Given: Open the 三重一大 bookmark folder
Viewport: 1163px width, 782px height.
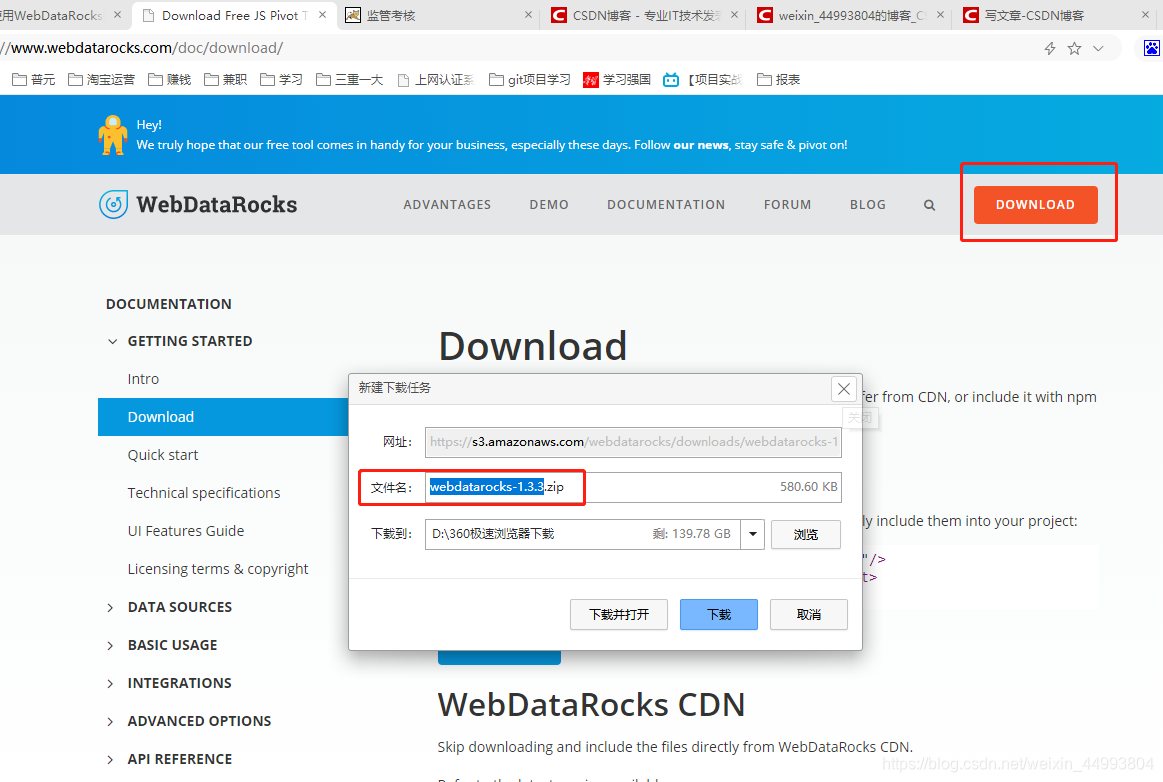Looking at the screenshot, I should pyautogui.click(x=349, y=79).
